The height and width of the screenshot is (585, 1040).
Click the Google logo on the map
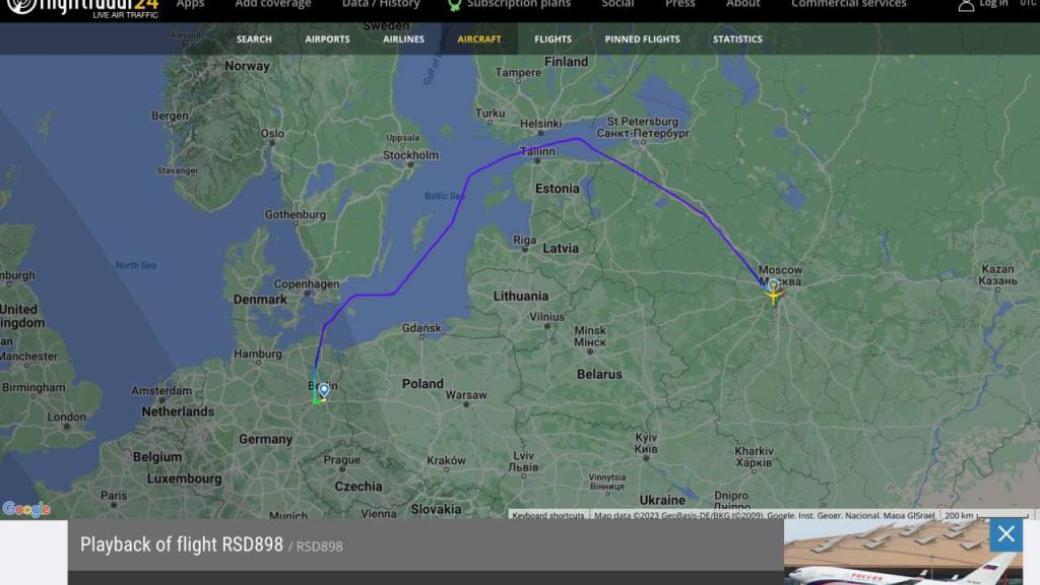27,509
